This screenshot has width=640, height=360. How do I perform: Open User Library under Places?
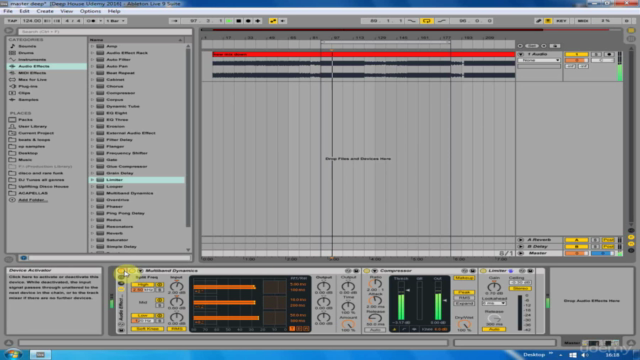(33, 127)
